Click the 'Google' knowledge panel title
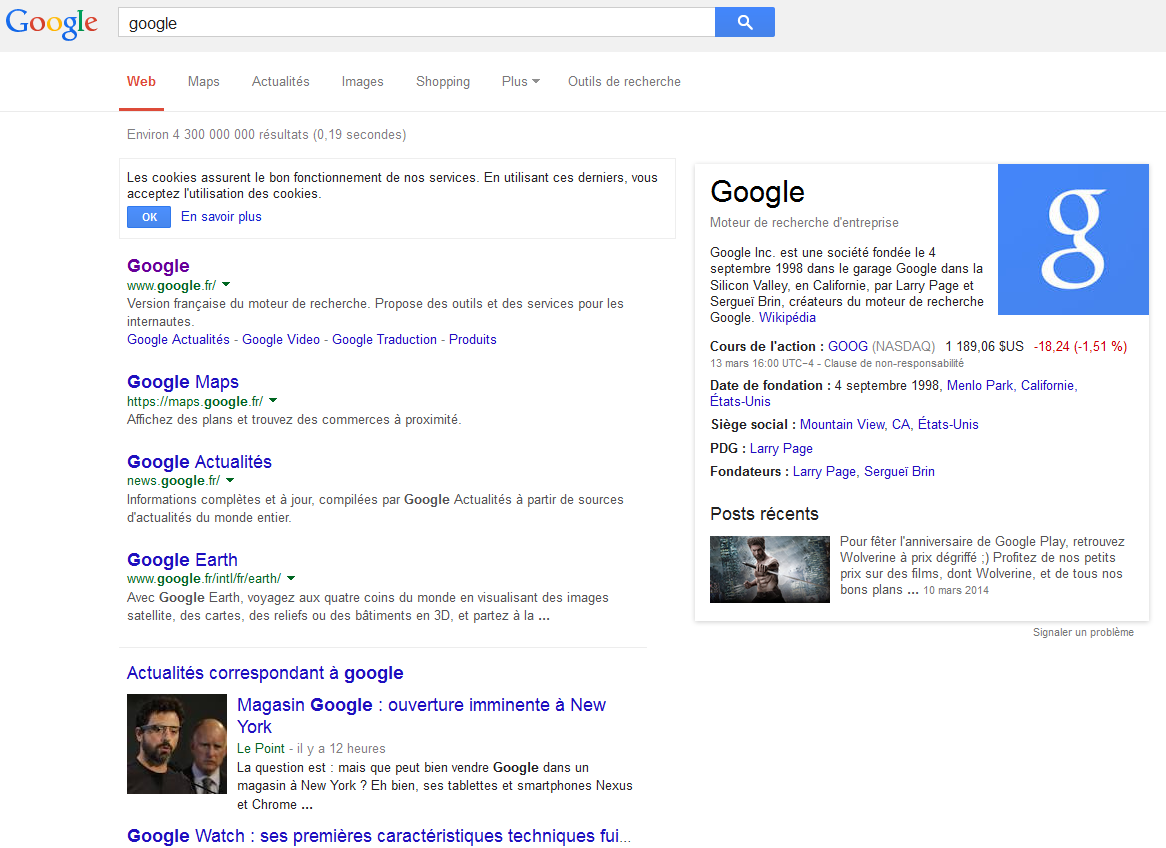Image resolution: width=1166 pixels, height=848 pixels. point(757,192)
